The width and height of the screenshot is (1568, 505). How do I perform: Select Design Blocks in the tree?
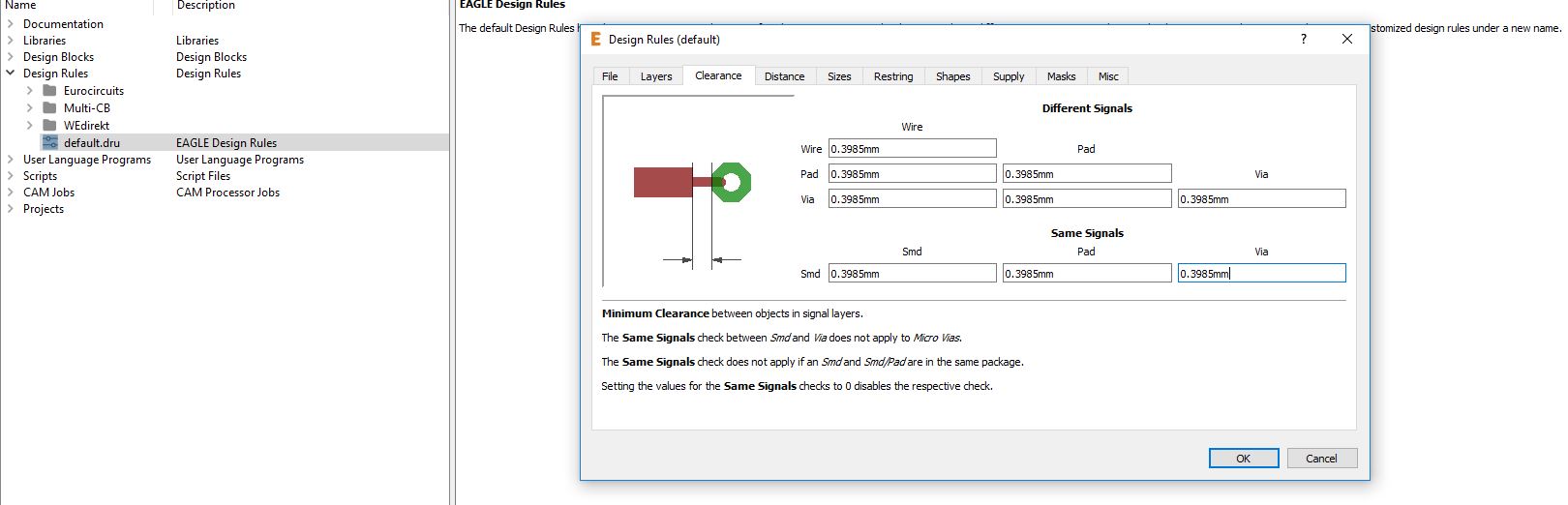(x=58, y=56)
